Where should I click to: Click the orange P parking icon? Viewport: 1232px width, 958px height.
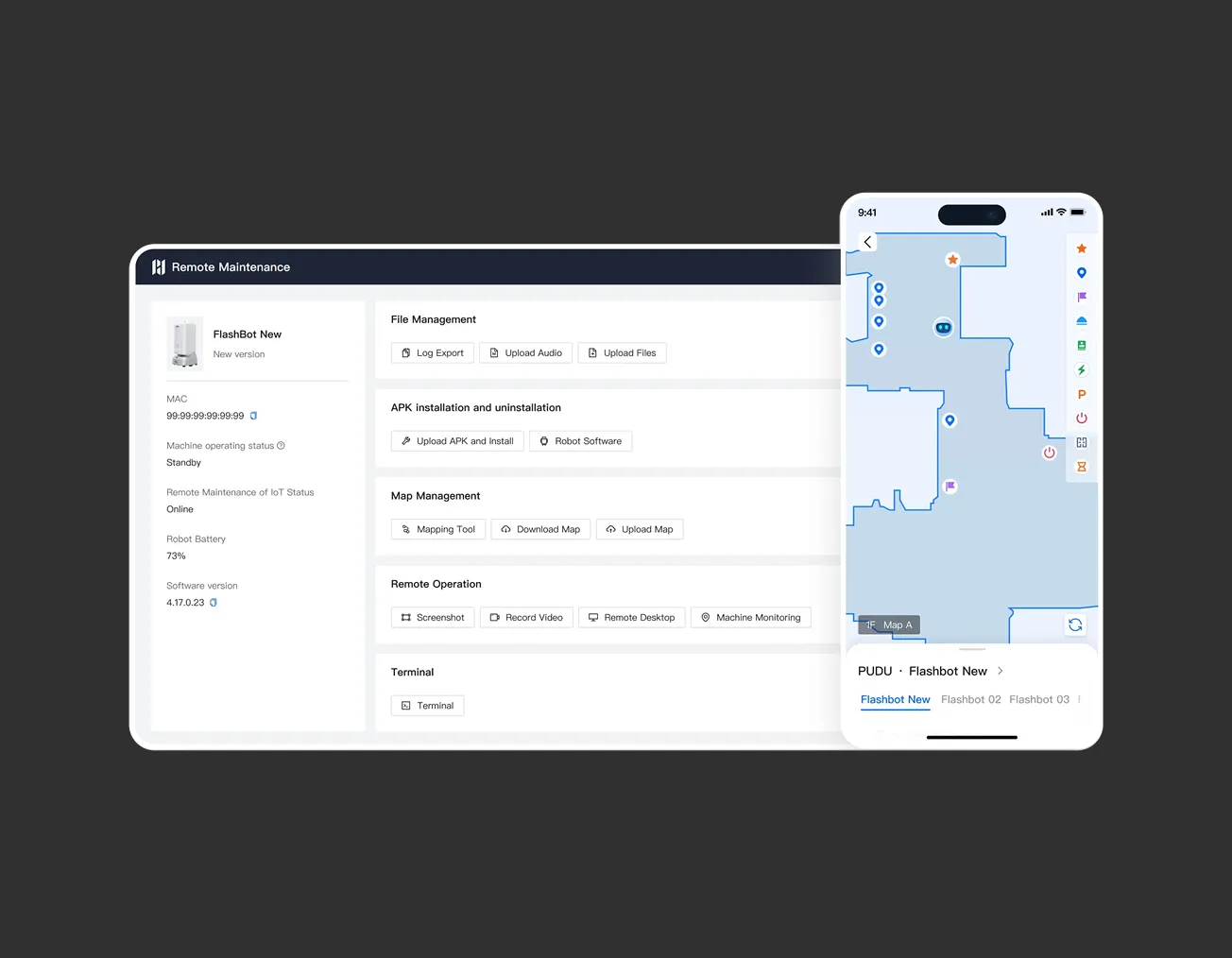(1082, 394)
